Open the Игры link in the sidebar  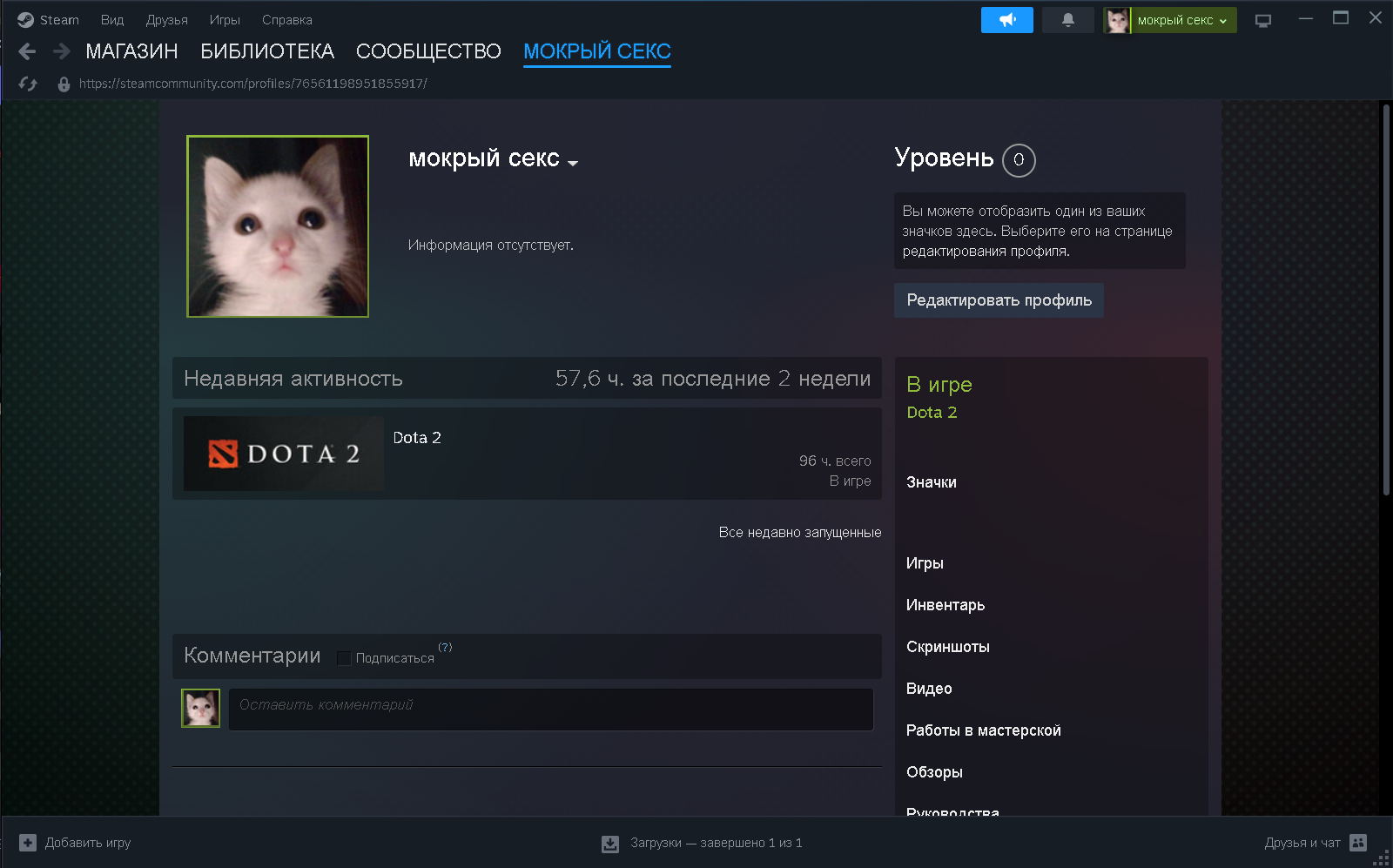click(x=925, y=563)
